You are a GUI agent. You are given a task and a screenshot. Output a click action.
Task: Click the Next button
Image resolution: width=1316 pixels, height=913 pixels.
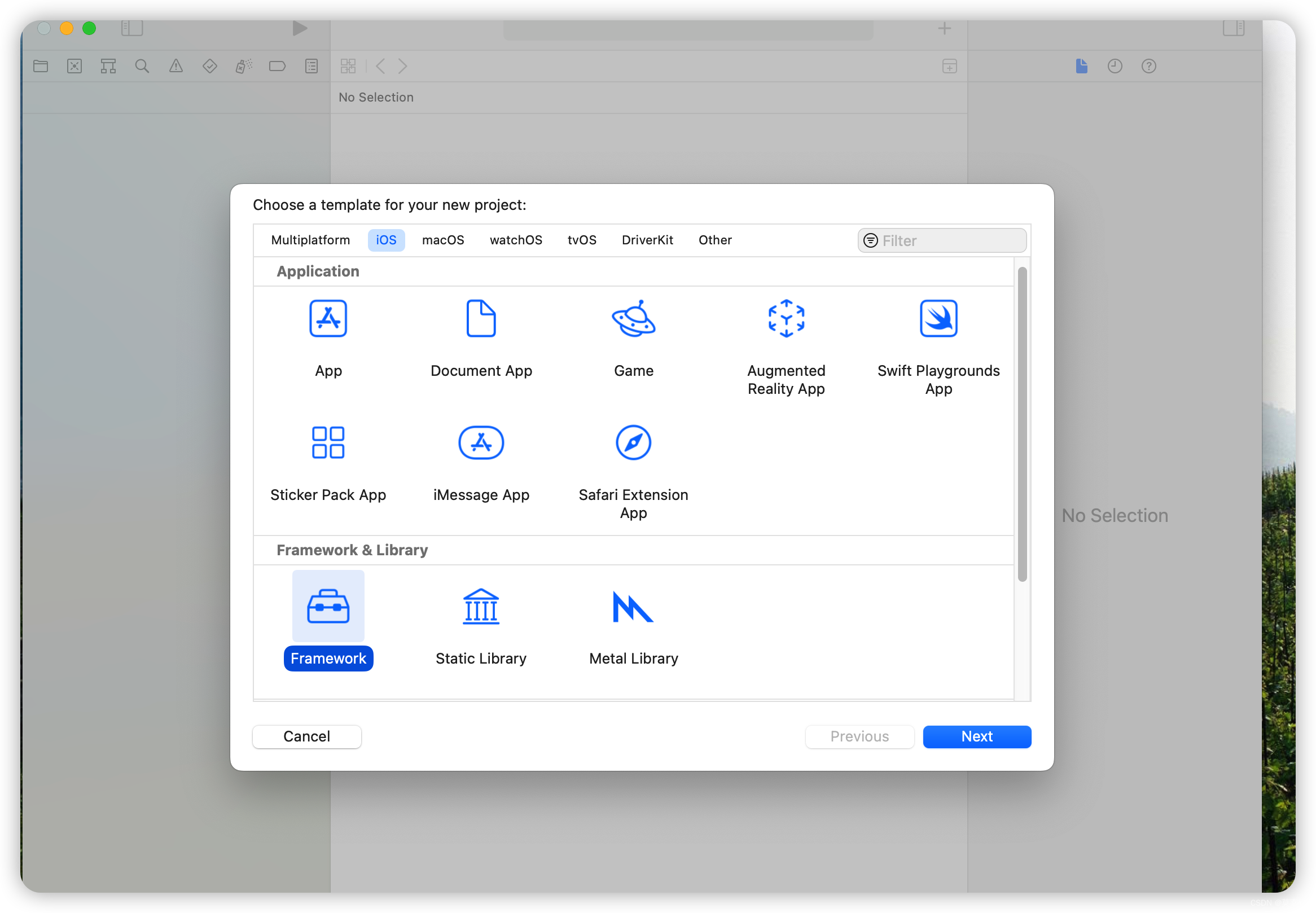point(976,737)
